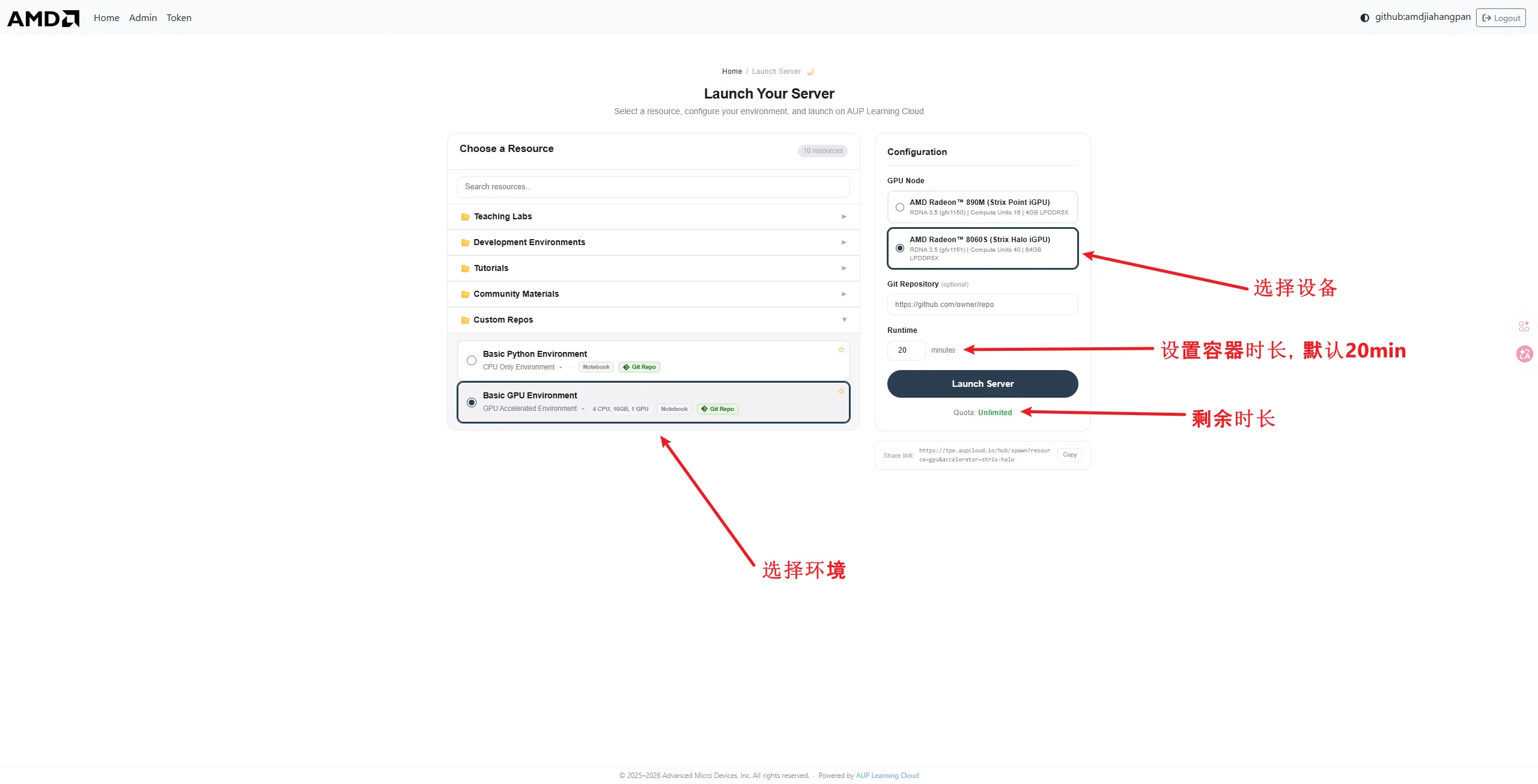Click the Notebook tag on Basic GPU Environment
The height and width of the screenshot is (784, 1538).
[674, 409]
